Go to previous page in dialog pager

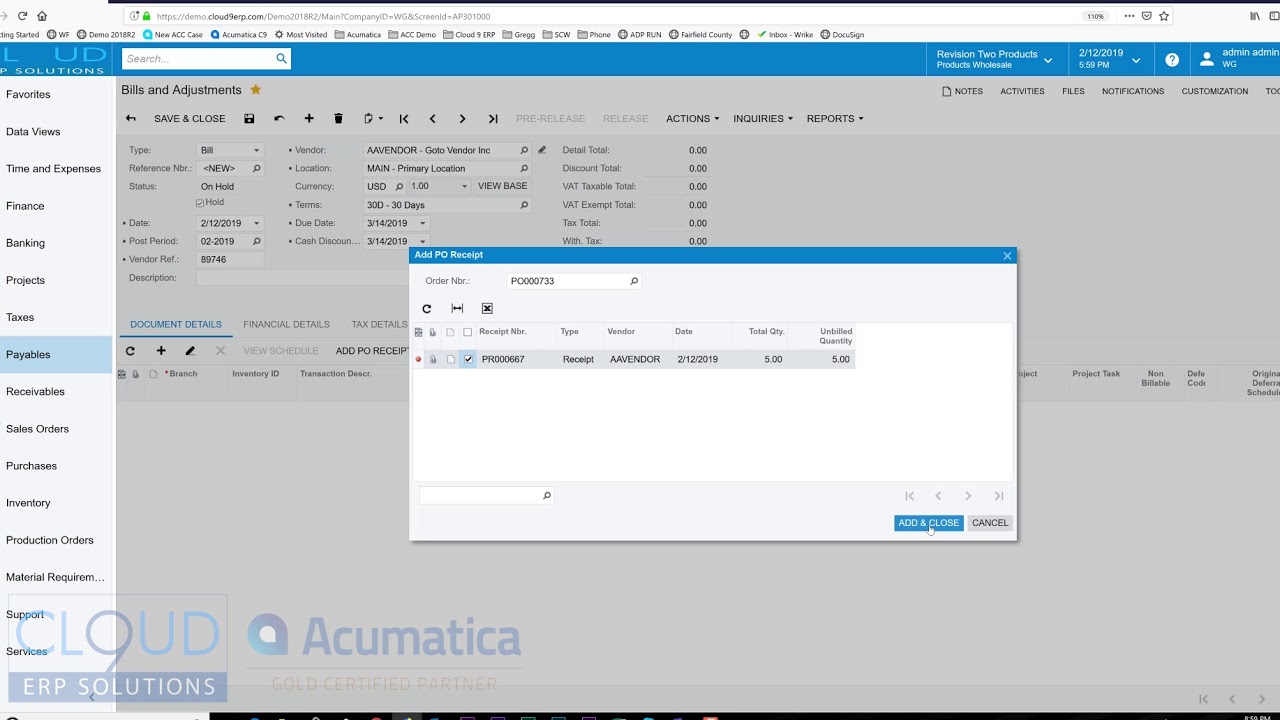[938, 496]
